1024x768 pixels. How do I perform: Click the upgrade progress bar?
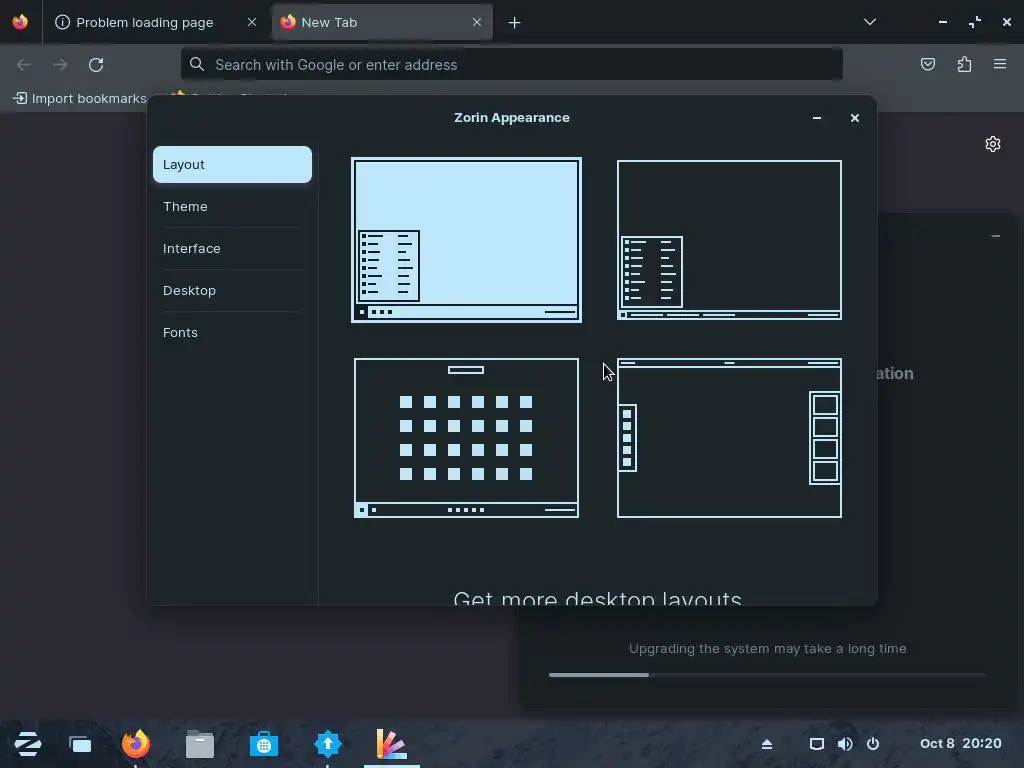coord(767,675)
